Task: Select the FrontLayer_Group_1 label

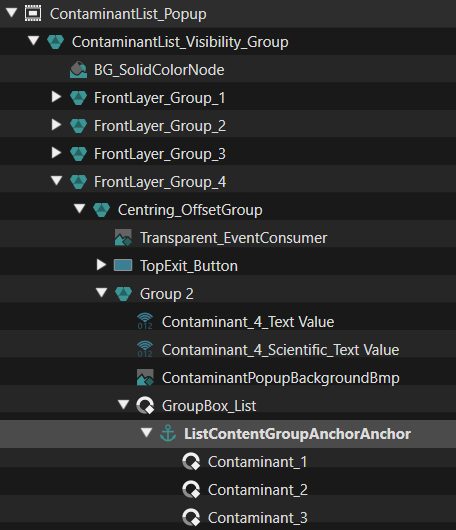Action: [160, 98]
